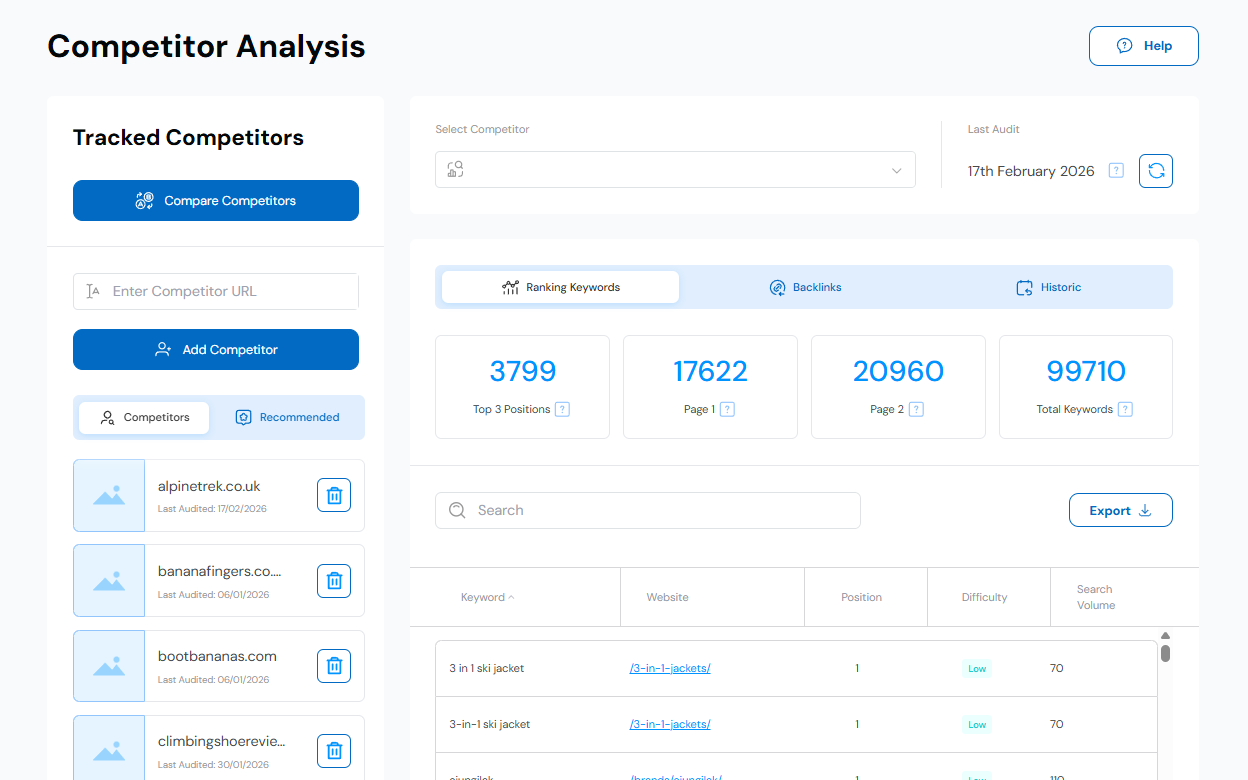Viewport: 1248px width, 780px height.
Task: Click Page 2 help icon
Action: [x=916, y=409]
